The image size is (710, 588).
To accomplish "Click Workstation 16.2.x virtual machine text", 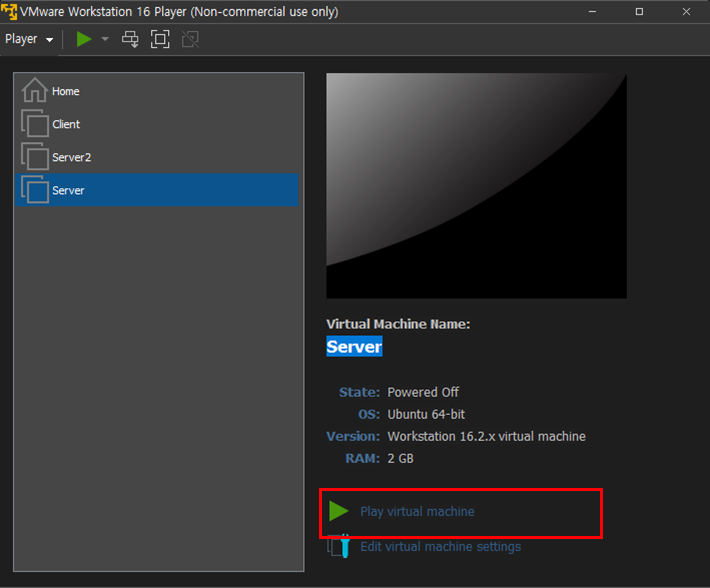I will click(486, 436).
